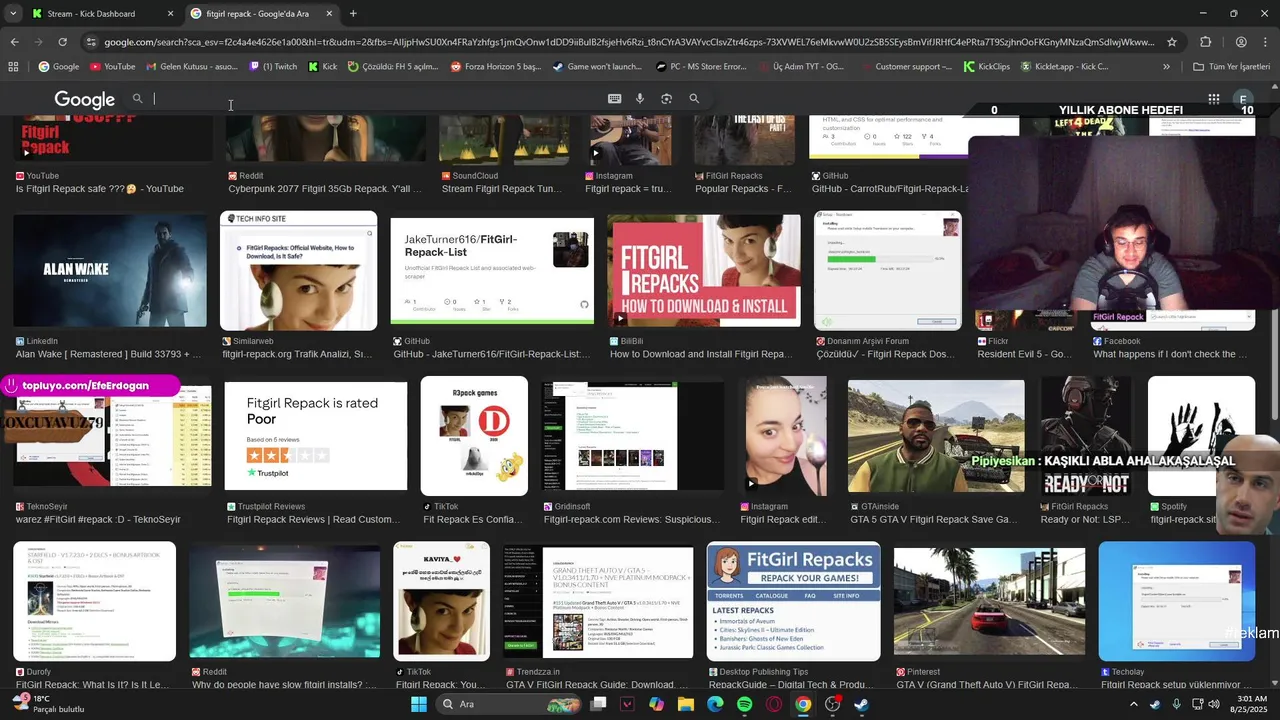The image size is (1280, 720).
Task: Open weather widget on taskbar
Action: click(x=48, y=704)
